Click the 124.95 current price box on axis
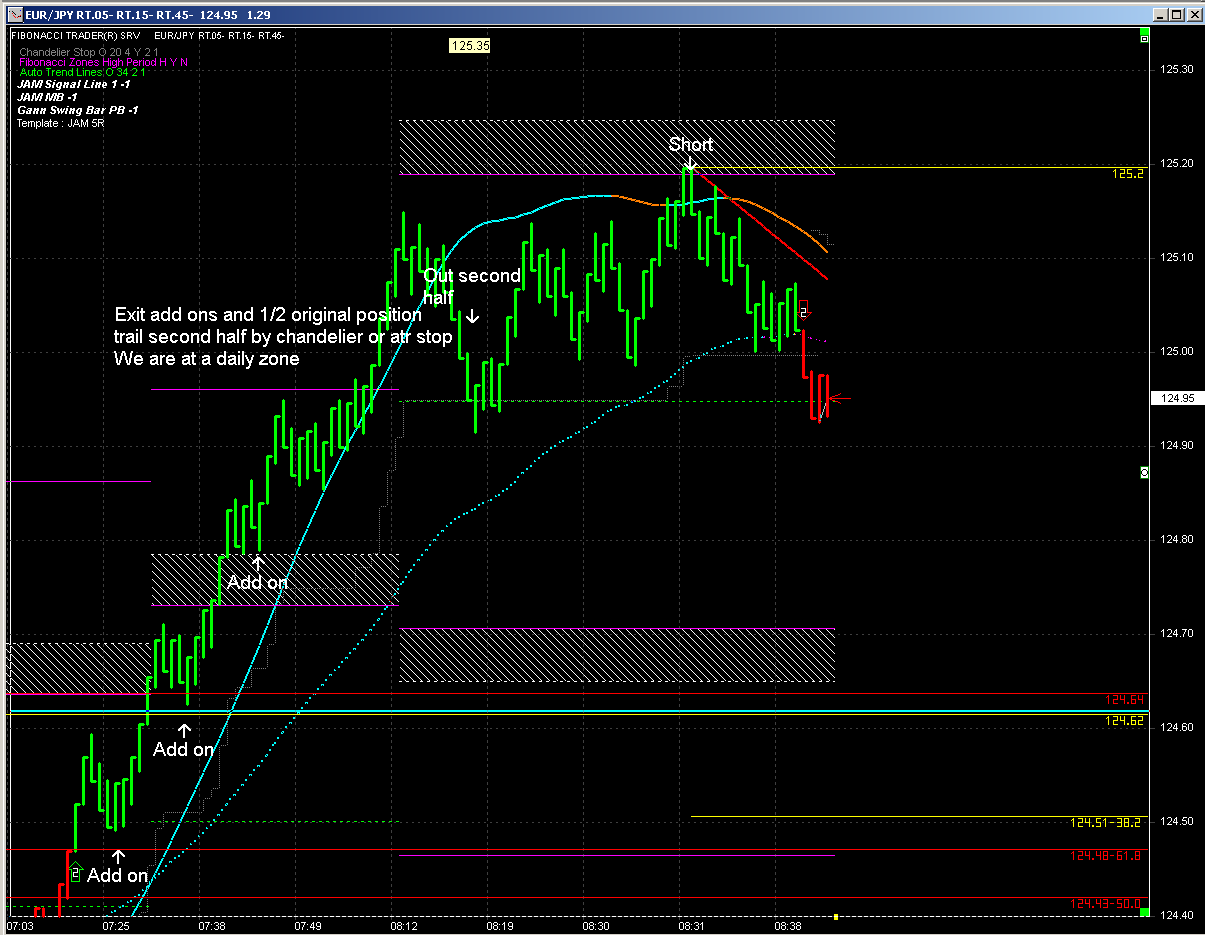The width and height of the screenshot is (1205, 935). (x=1175, y=398)
